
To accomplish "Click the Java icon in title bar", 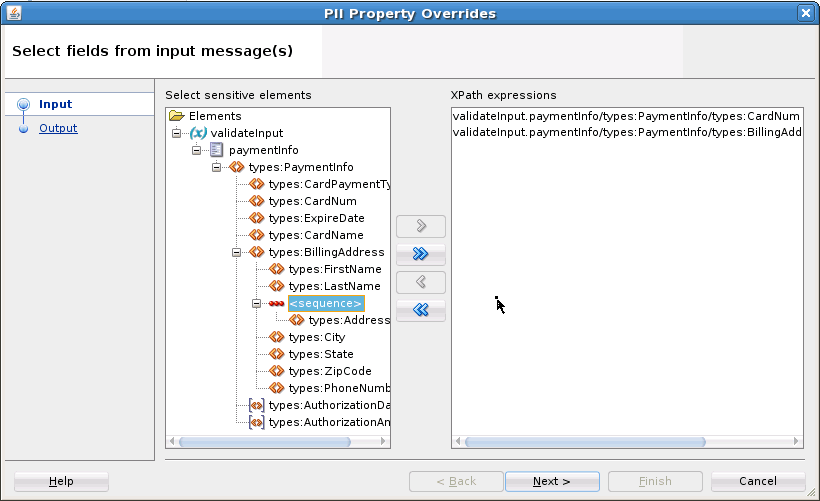I will (x=14, y=13).
